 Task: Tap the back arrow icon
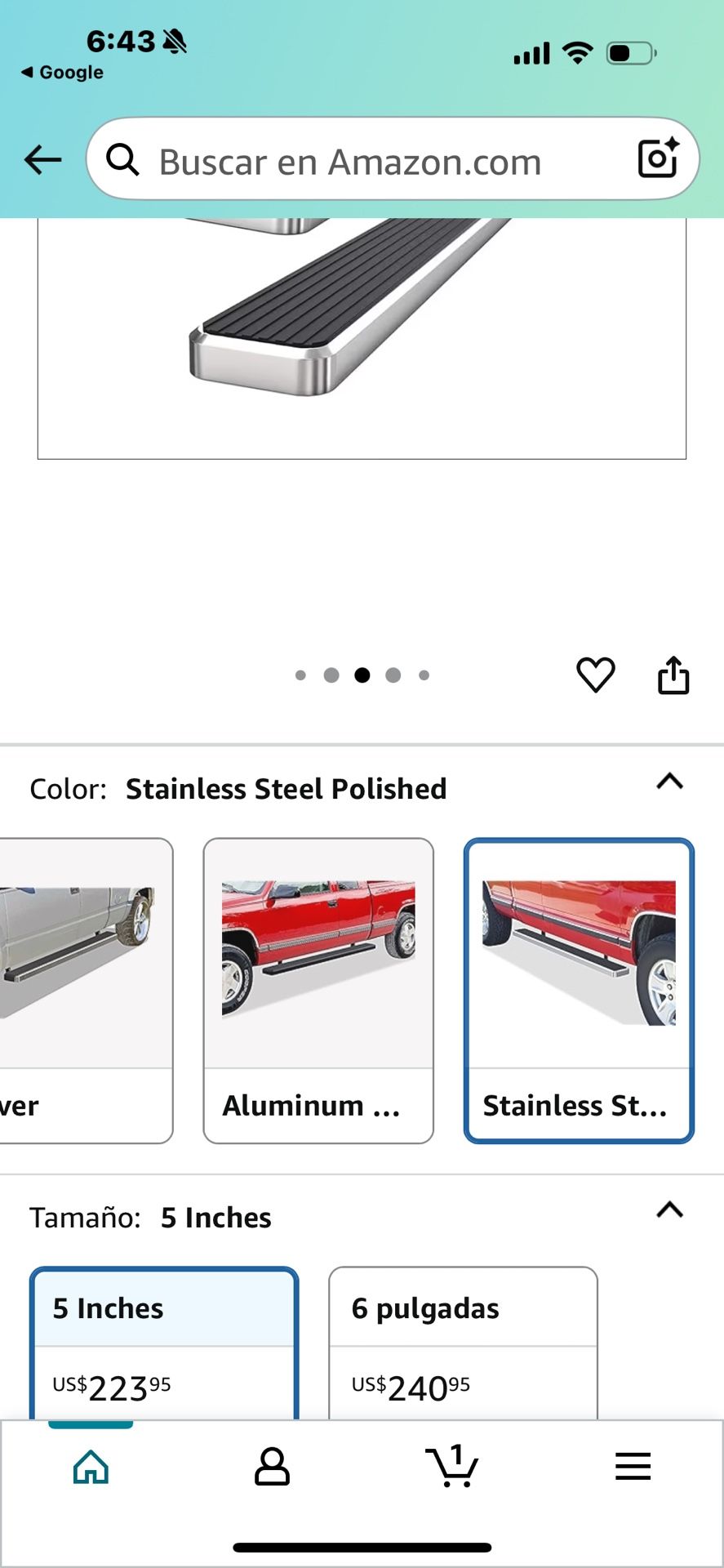[42, 160]
